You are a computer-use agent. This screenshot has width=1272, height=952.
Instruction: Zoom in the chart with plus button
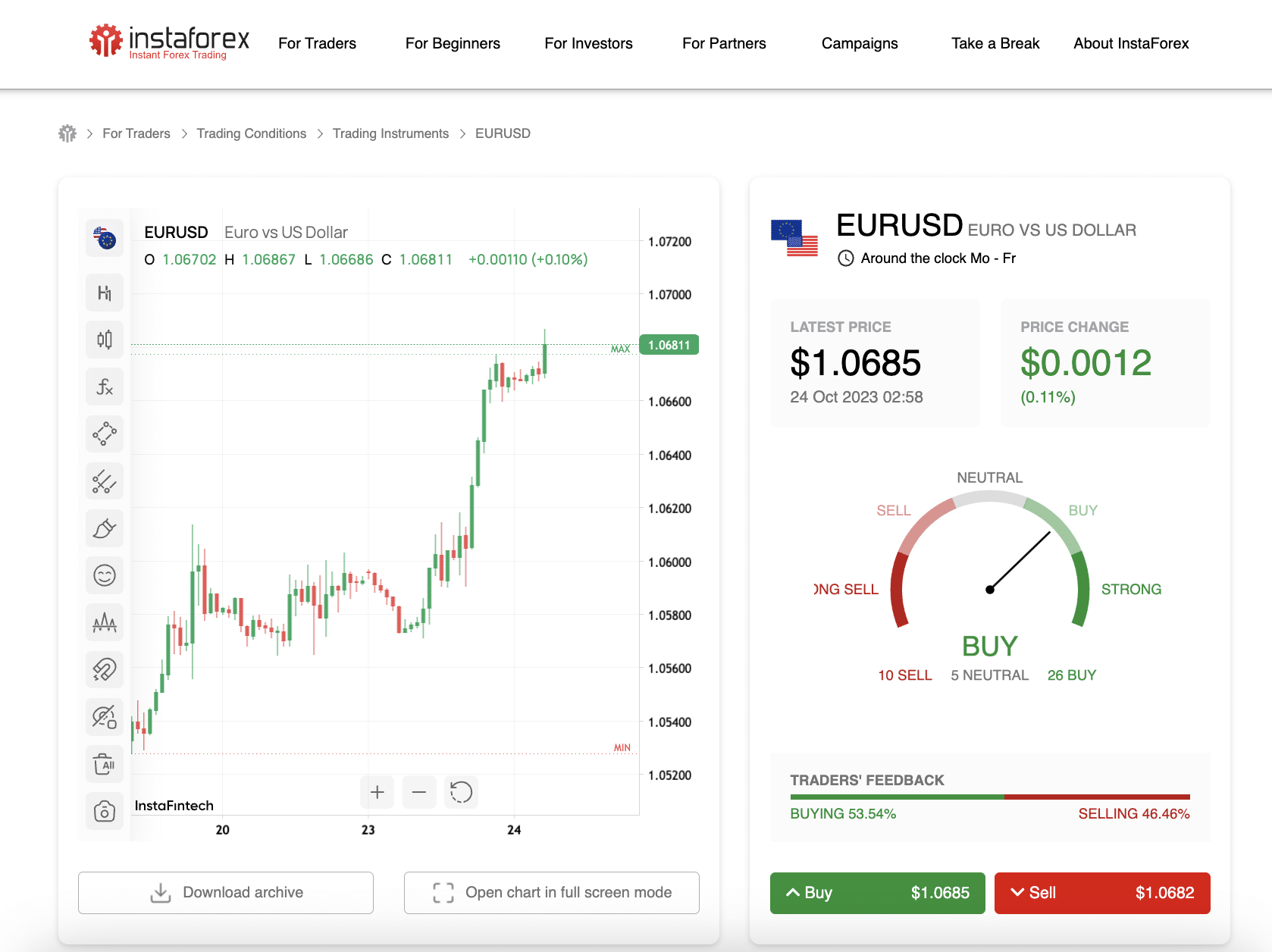[377, 792]
